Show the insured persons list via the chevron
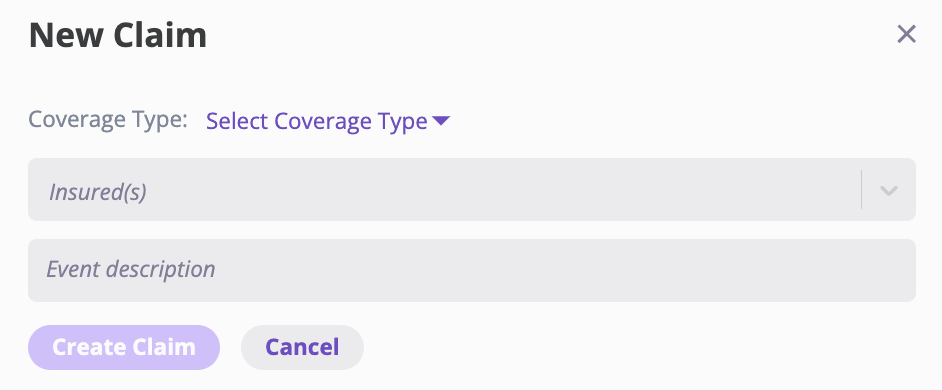The height and width of the screenshot is (390, 942). tap(889, 190)
